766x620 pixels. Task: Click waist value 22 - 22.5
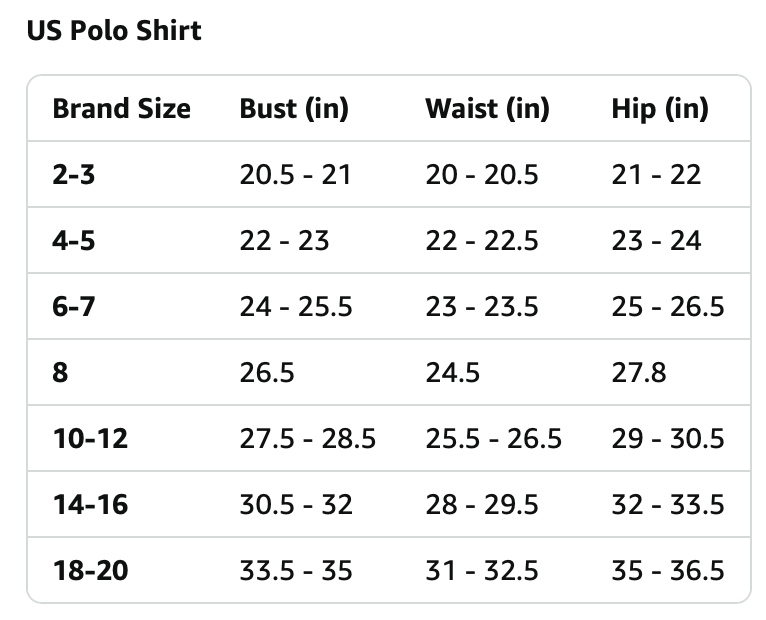click(x=482, y=240)
